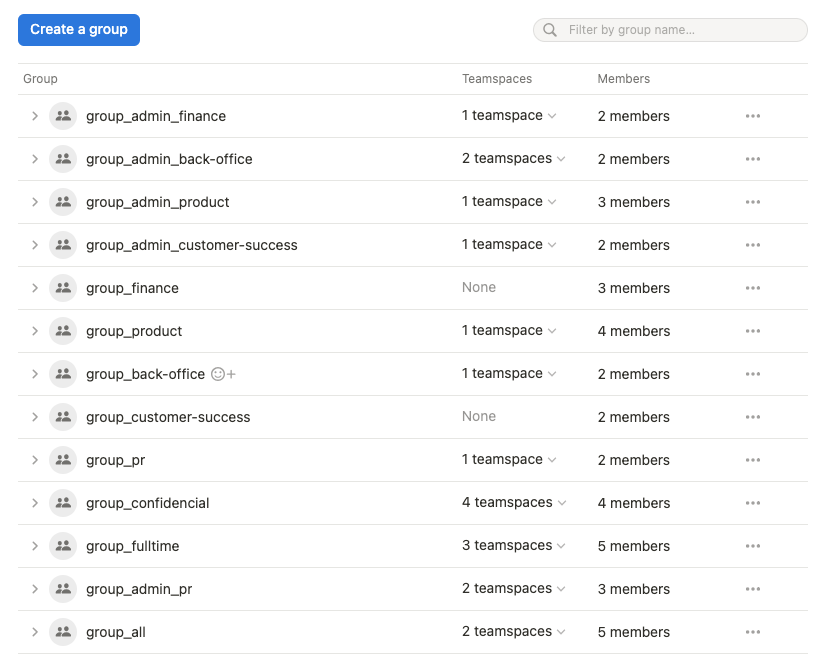Open more options for group_admin_finance

(753, 116)
